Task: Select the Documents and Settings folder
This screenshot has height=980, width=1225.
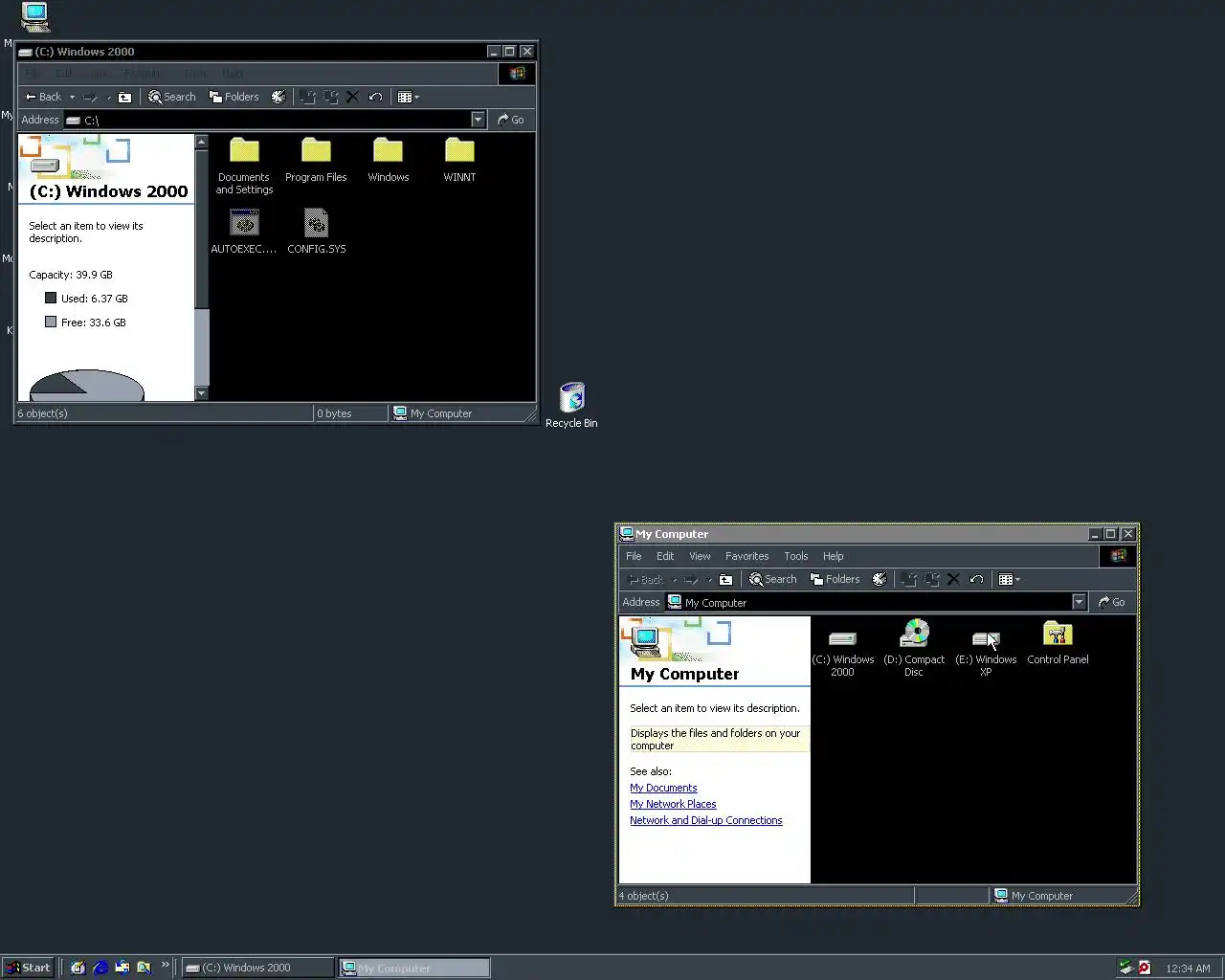Action: [x=244, y=166]
